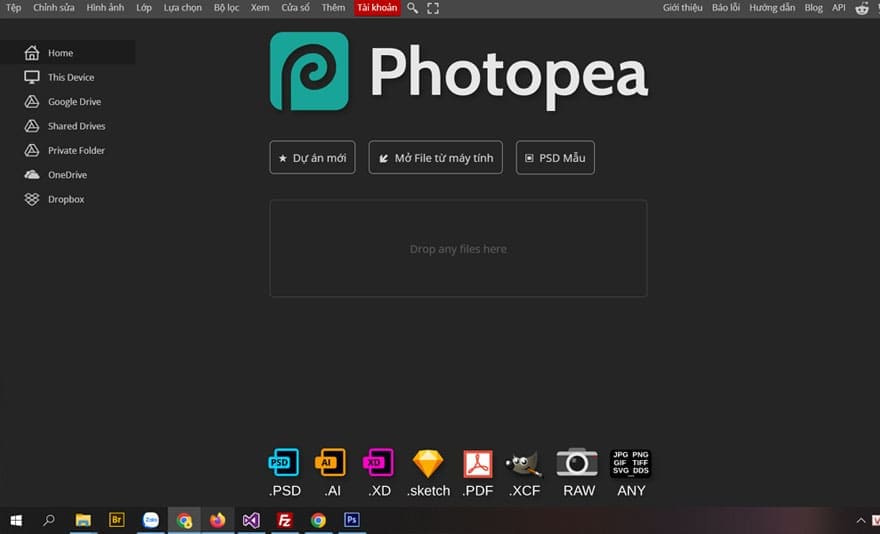This screenshot has height=534, width=880.
Task: Click the red Tài khoản button
Action: click(377, 8)
